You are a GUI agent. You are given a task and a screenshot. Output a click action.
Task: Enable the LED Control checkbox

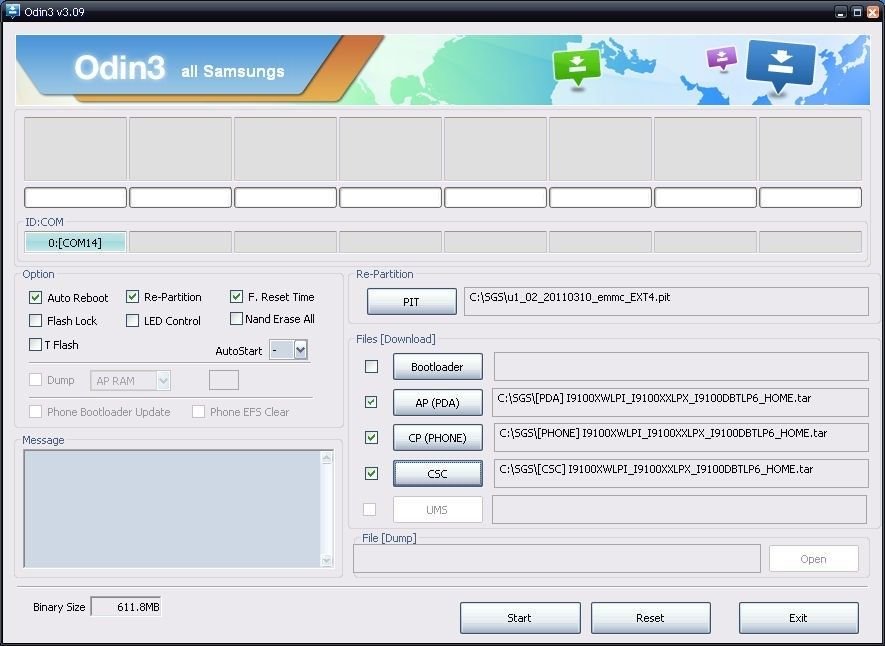[133, 320]
